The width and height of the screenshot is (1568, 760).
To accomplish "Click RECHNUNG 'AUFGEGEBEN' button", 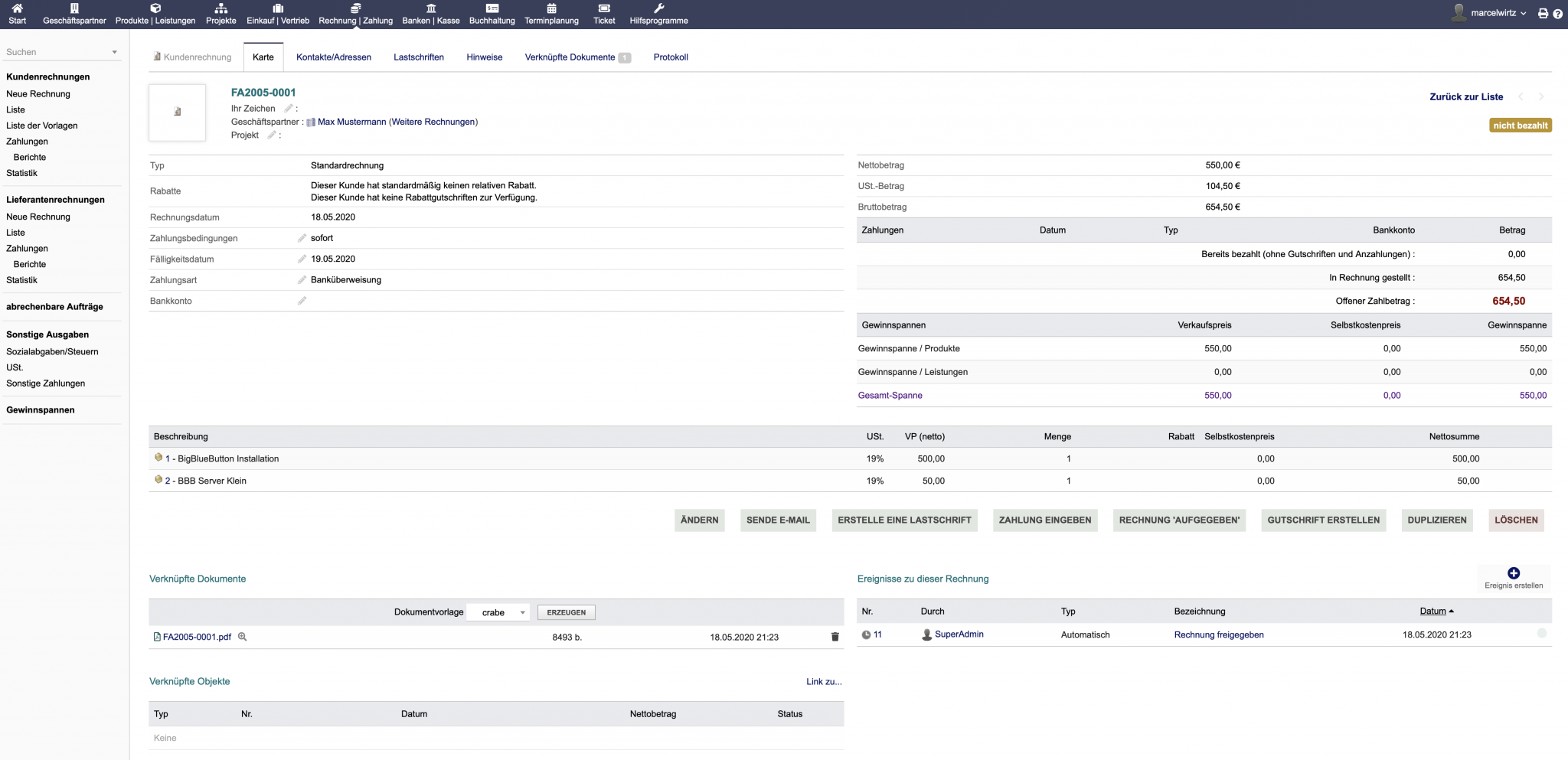I will pos(1179,520).
